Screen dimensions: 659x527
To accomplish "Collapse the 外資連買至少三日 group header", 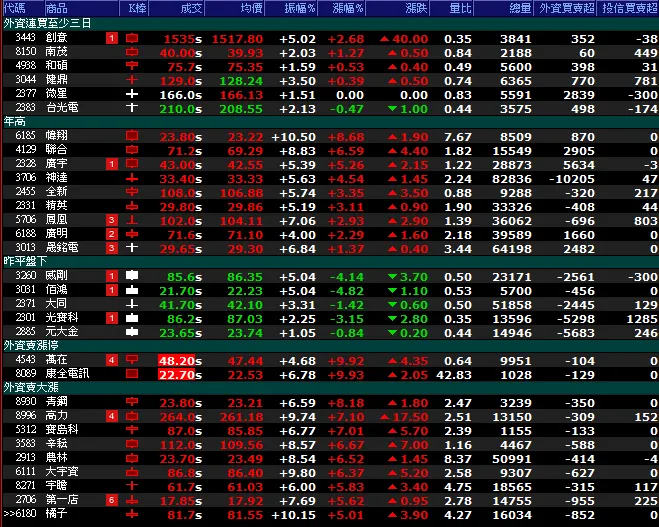I will (x=330, y=24).
